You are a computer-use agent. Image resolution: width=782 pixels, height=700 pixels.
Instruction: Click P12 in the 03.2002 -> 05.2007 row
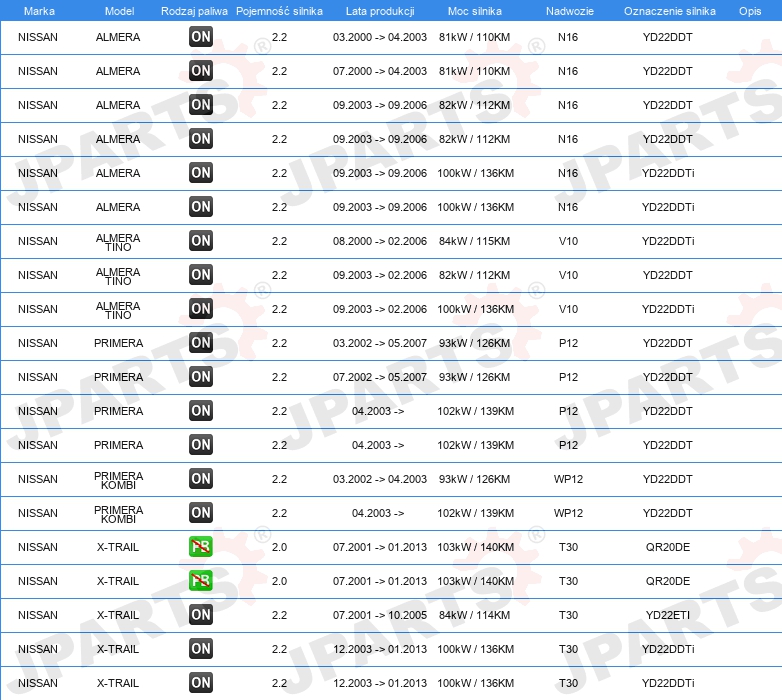tap(568, 343)
